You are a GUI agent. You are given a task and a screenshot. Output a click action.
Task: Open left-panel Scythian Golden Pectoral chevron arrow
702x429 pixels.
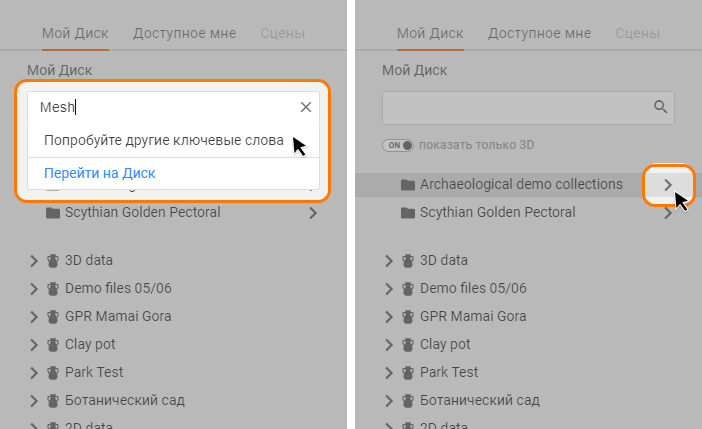coord(312,212)
